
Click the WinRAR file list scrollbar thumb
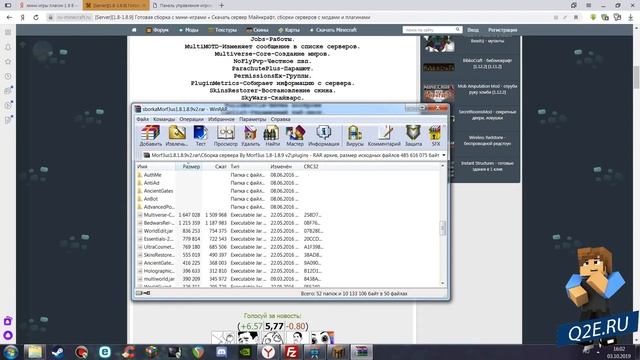click(x=443, y=228)
